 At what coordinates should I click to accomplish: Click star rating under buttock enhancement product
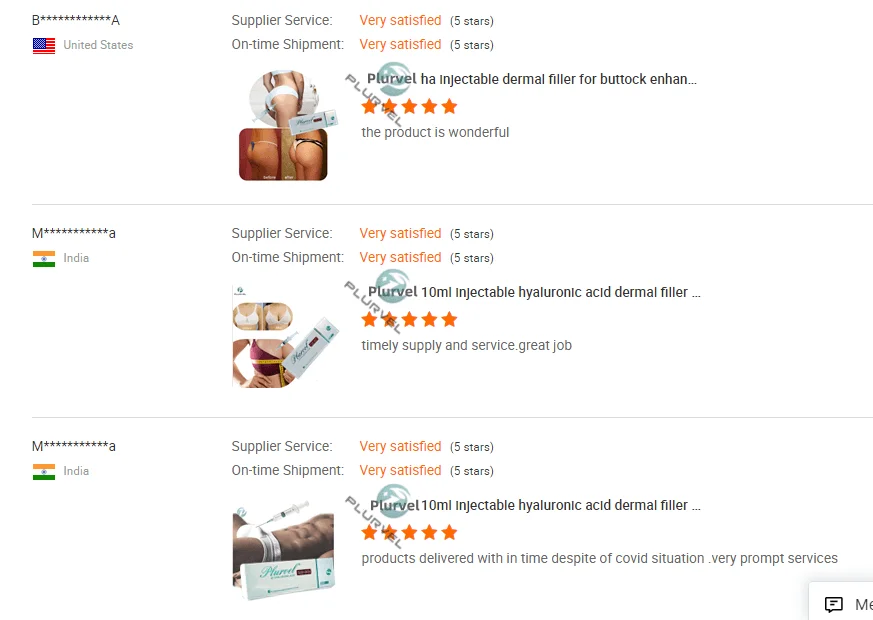409,106
